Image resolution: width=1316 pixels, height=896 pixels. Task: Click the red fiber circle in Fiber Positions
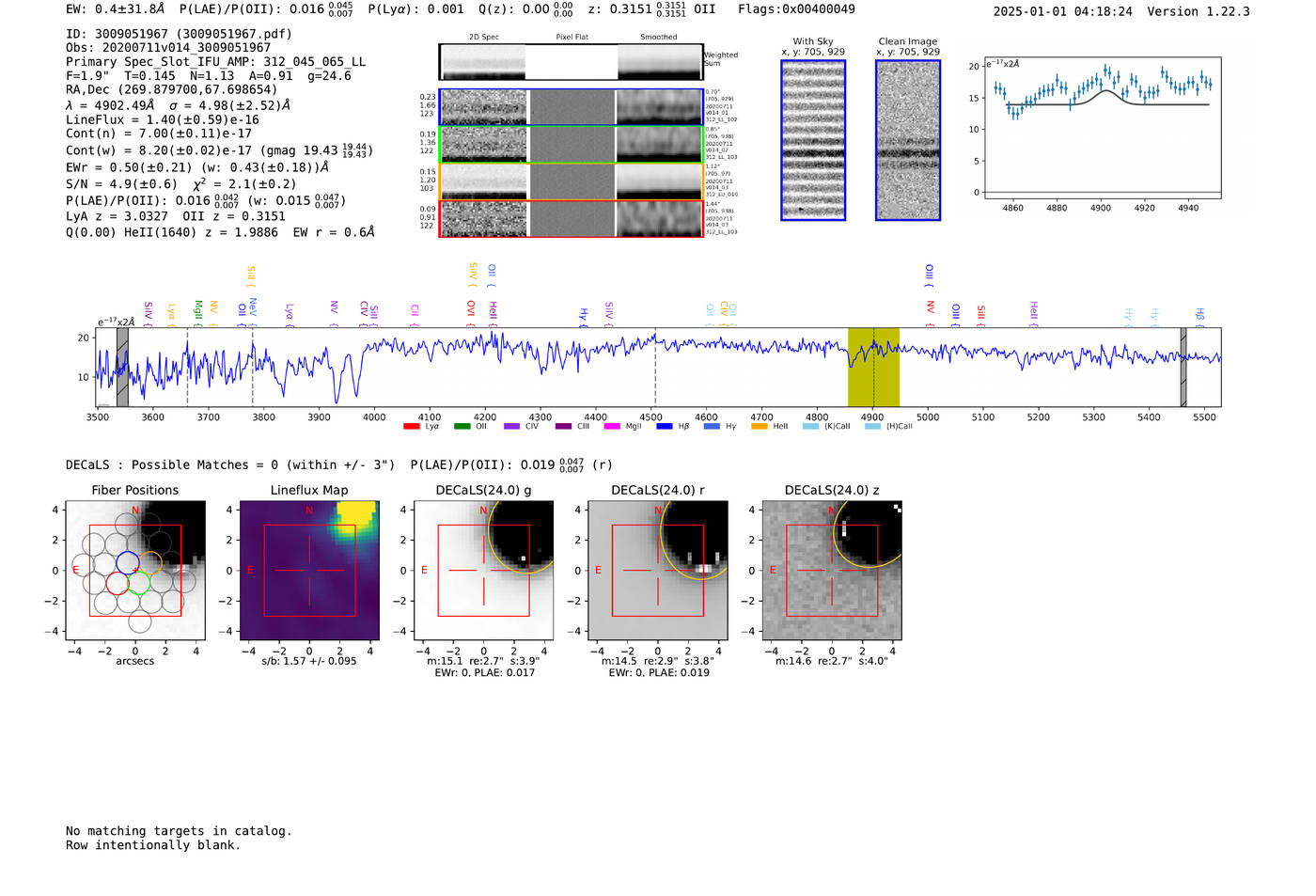pyautogui.click(x=117, y=583)
